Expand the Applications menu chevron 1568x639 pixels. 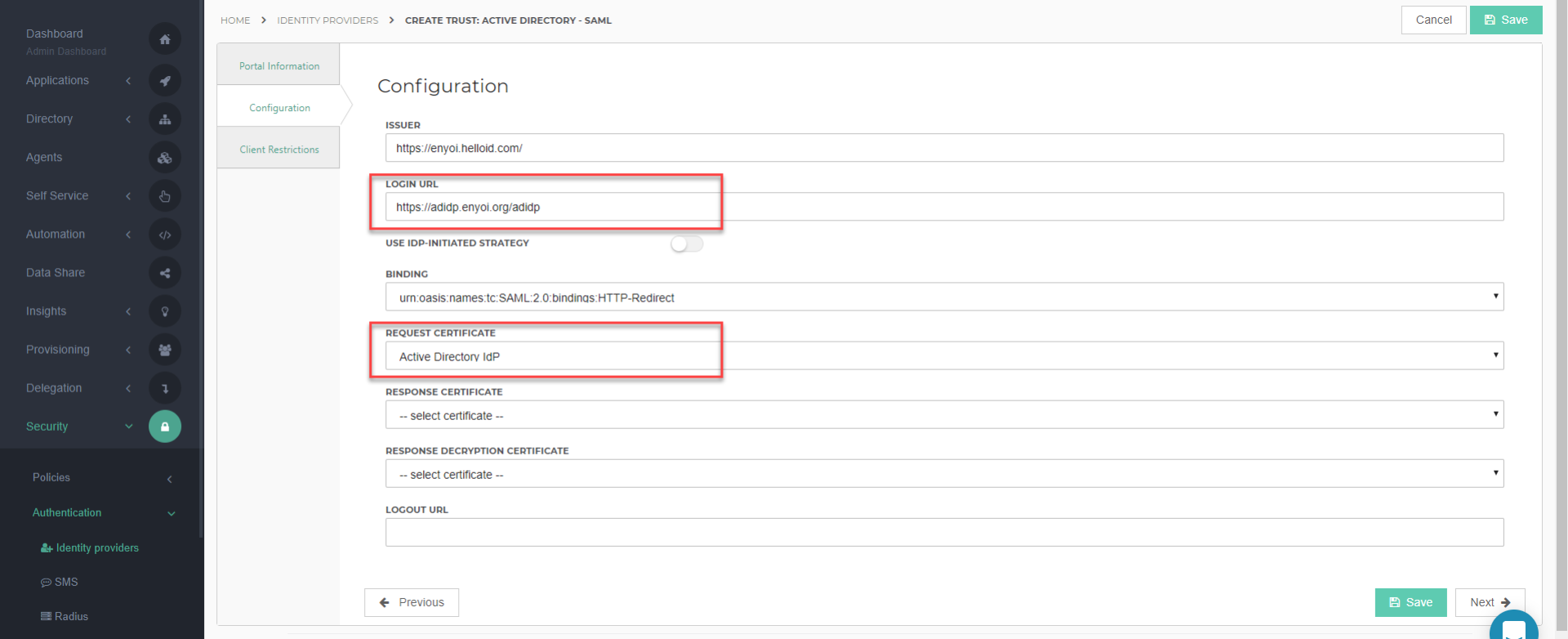coord(128,80)
